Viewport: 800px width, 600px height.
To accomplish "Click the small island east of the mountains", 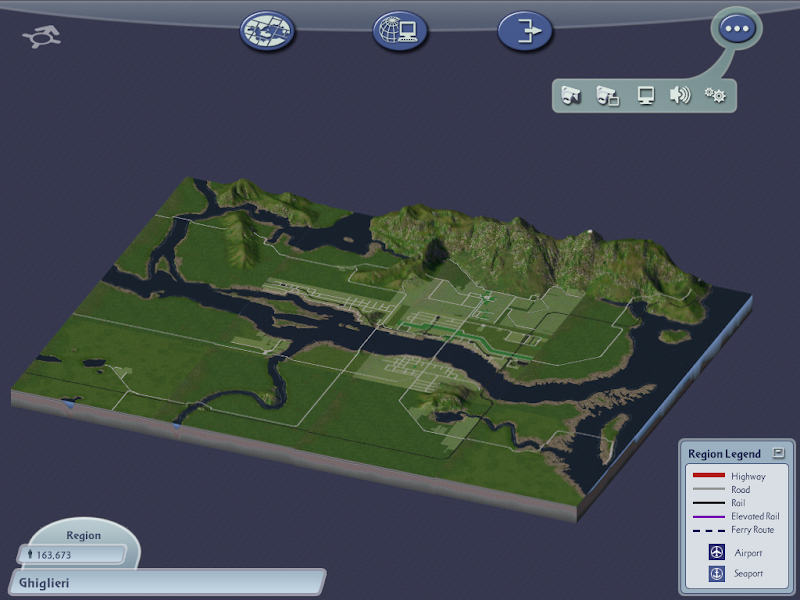I will 675,336.
